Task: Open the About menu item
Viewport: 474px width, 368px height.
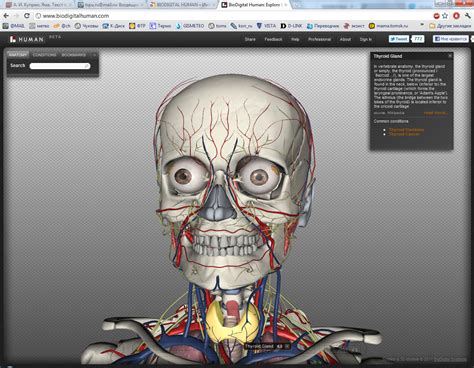Action: tap(345, 39)
